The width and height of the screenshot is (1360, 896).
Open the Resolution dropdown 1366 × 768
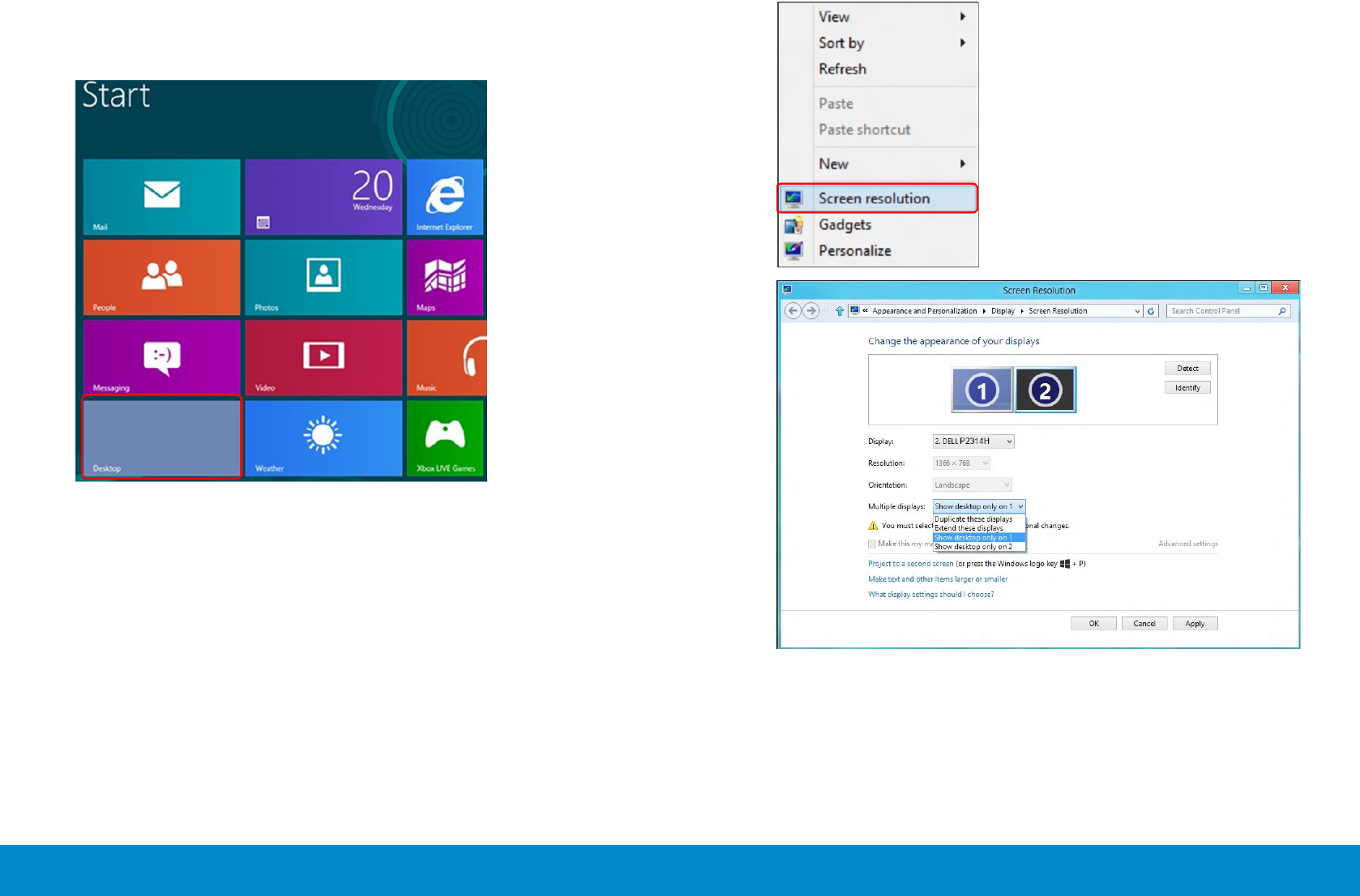[961, 463]
